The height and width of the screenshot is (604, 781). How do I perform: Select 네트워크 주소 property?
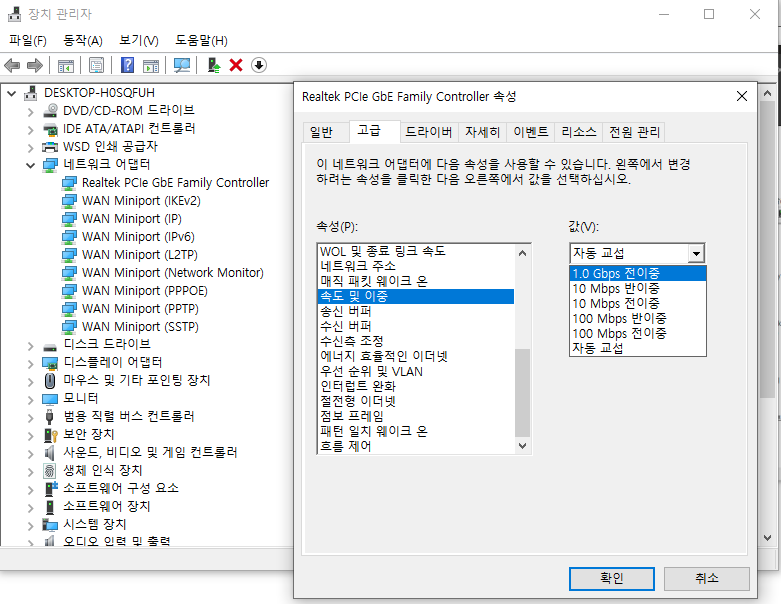click(x=416, y=266)
